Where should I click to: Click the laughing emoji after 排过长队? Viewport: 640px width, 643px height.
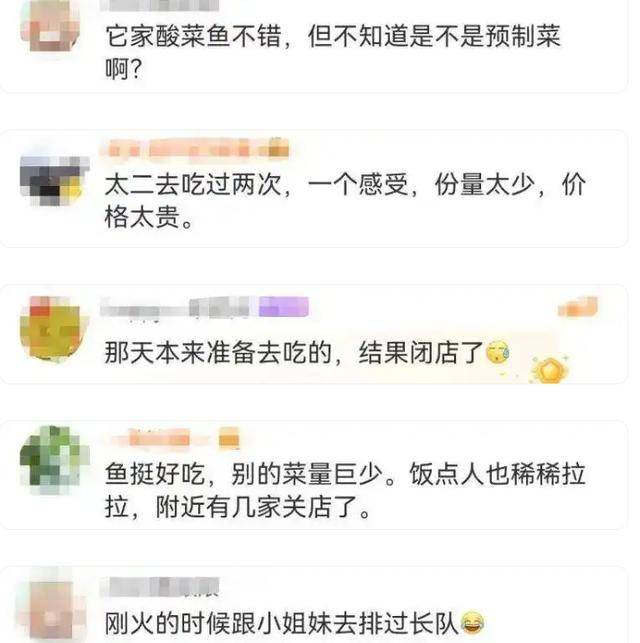pyautogui.click(x=472, y=622)
